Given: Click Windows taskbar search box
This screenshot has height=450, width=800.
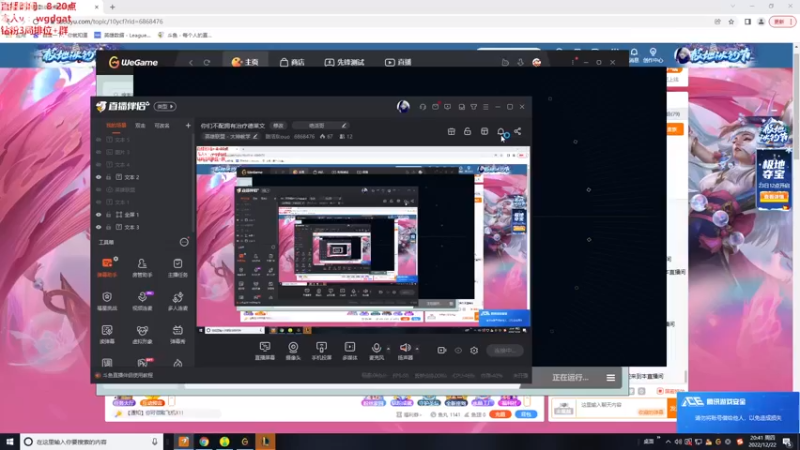Looking at the screenshot, I should pos(92,442).
